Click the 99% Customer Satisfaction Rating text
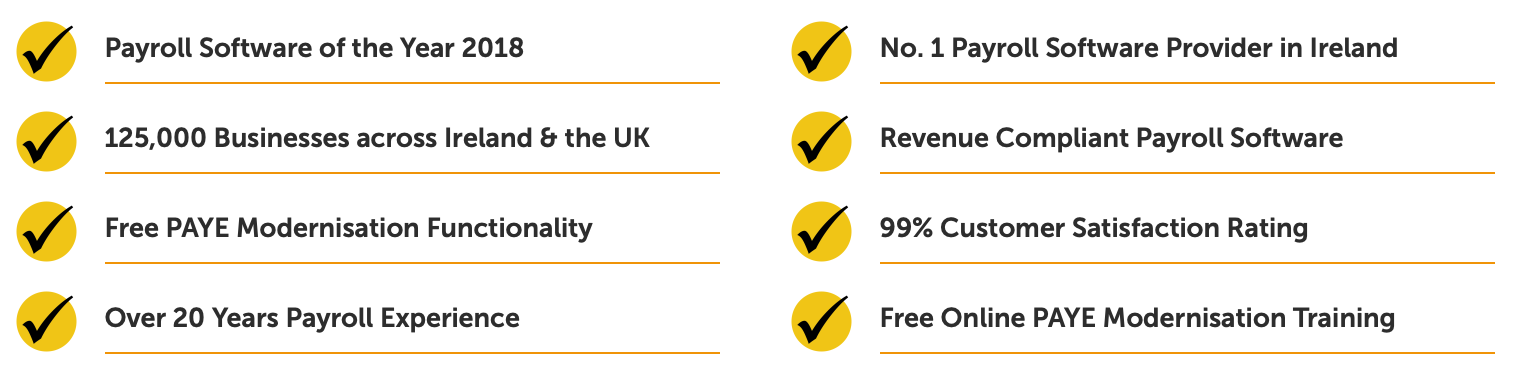The height and width of the screenshot is (381, 1521). click(x=1094, y=228)
